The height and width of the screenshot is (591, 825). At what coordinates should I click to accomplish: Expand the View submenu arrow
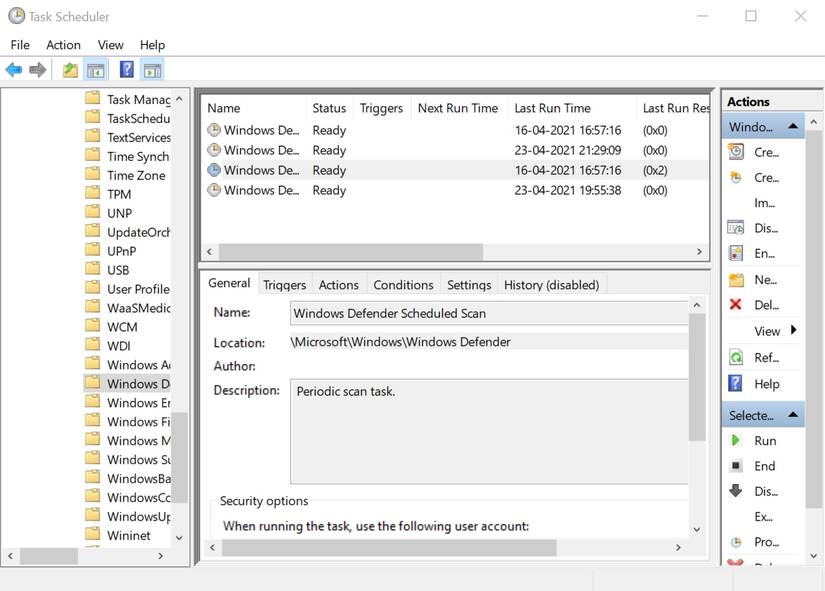[x=793, y=330]
